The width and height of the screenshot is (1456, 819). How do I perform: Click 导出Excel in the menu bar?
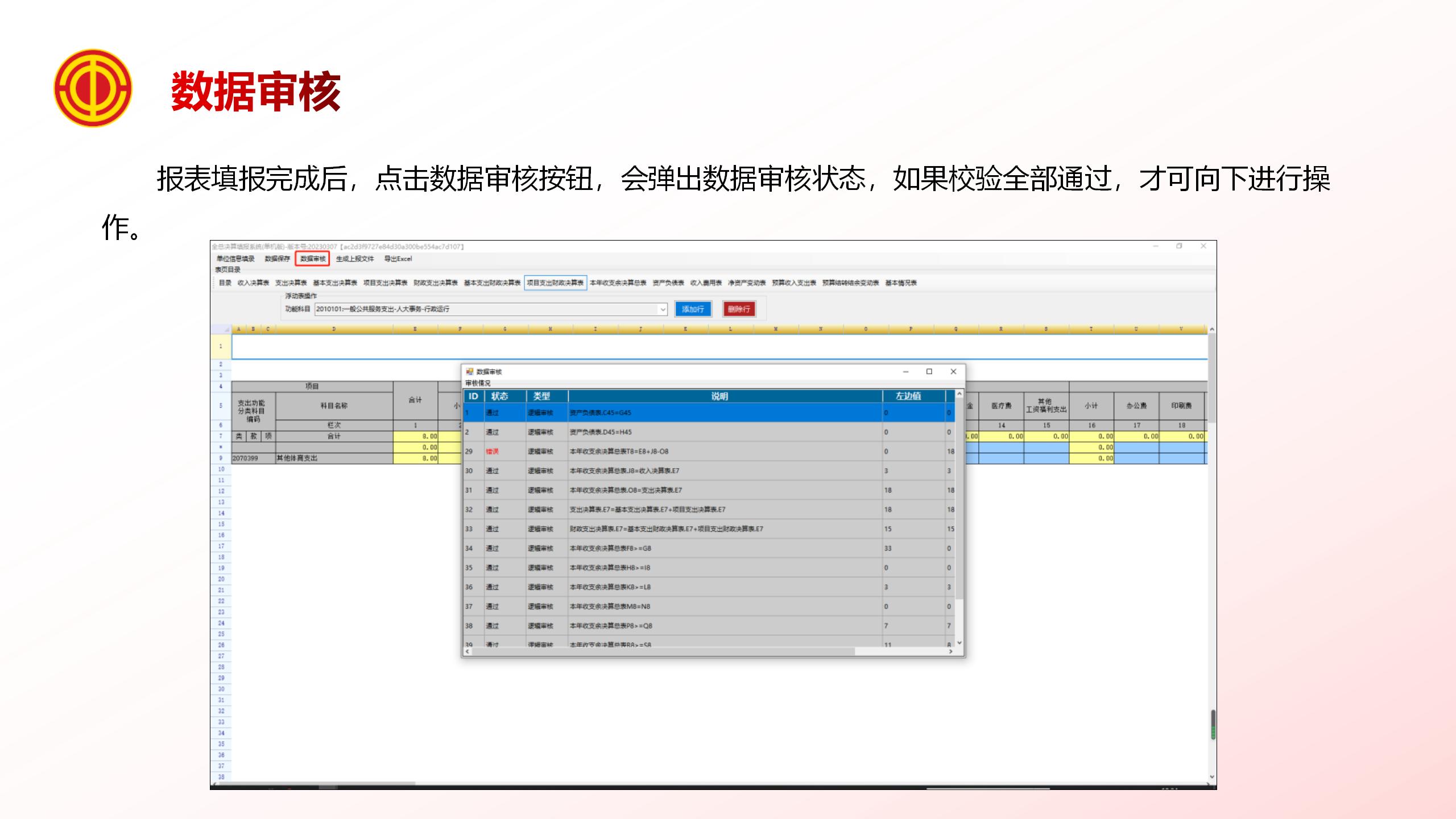[398, 259]
